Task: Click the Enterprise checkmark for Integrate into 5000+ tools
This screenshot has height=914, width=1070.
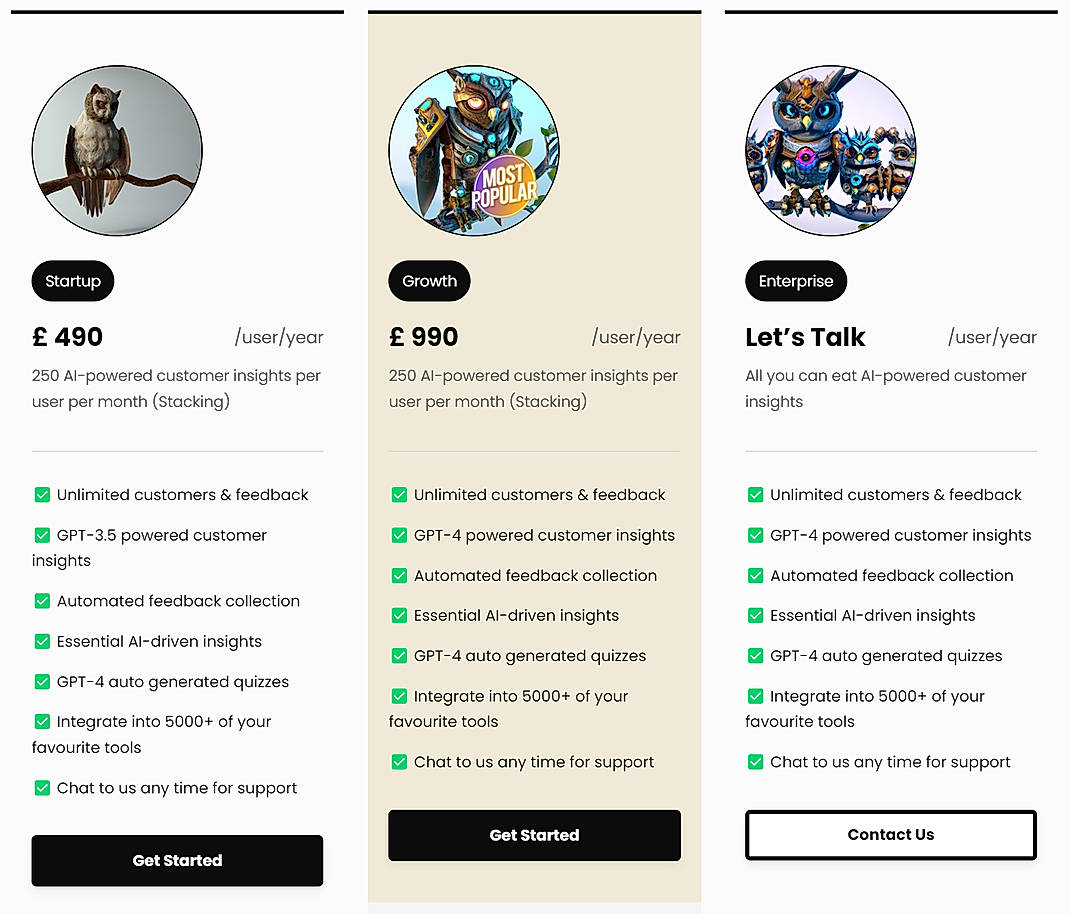Action: [756, 696]
